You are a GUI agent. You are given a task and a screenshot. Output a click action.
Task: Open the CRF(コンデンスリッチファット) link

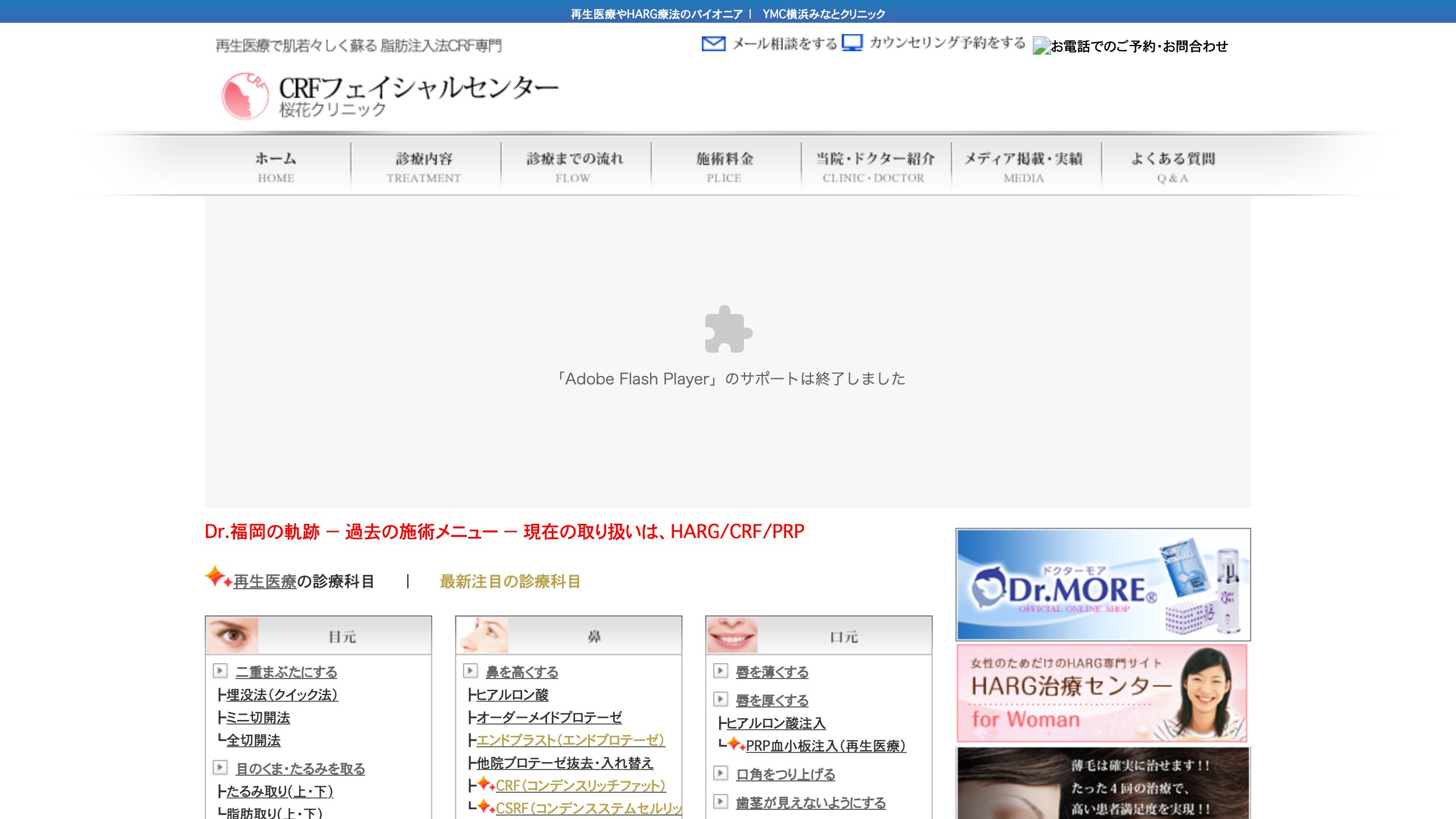pos(581,785)
